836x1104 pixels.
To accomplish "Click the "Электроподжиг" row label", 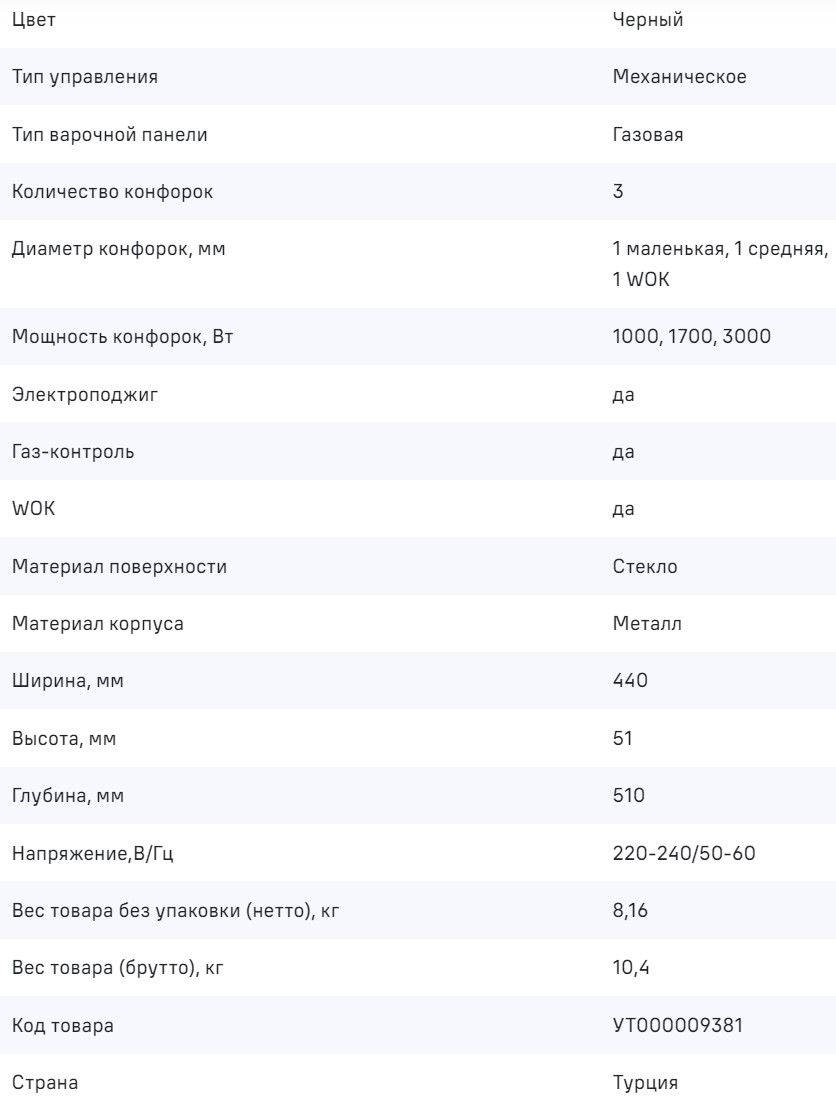I will [x=84, y=394].
